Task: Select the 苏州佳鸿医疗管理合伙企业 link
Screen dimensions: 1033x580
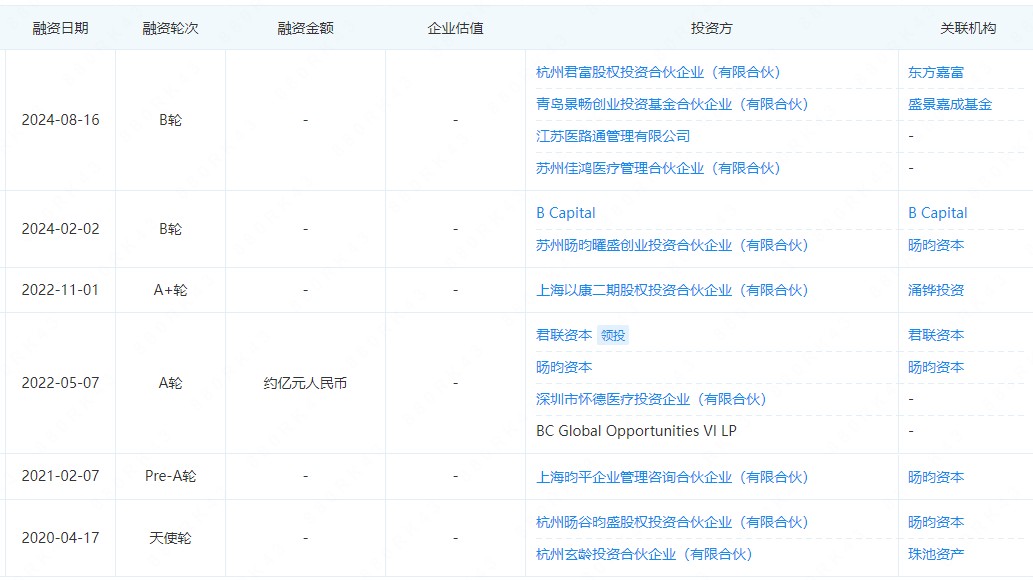Action: [x=657, y=168]
